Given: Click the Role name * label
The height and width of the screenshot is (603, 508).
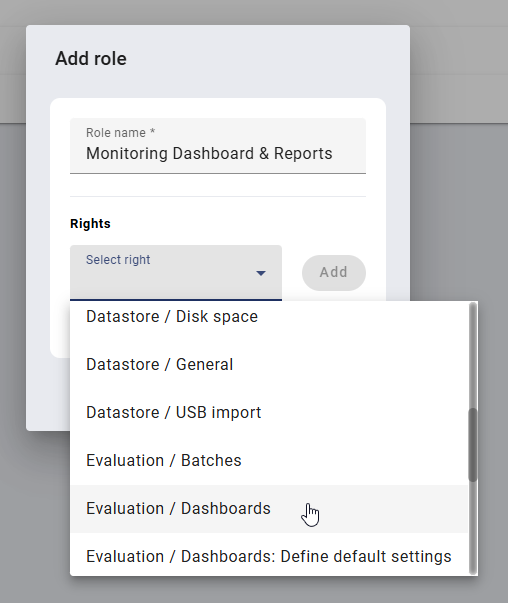Looking at the screenshot, I should pos(120,133).
